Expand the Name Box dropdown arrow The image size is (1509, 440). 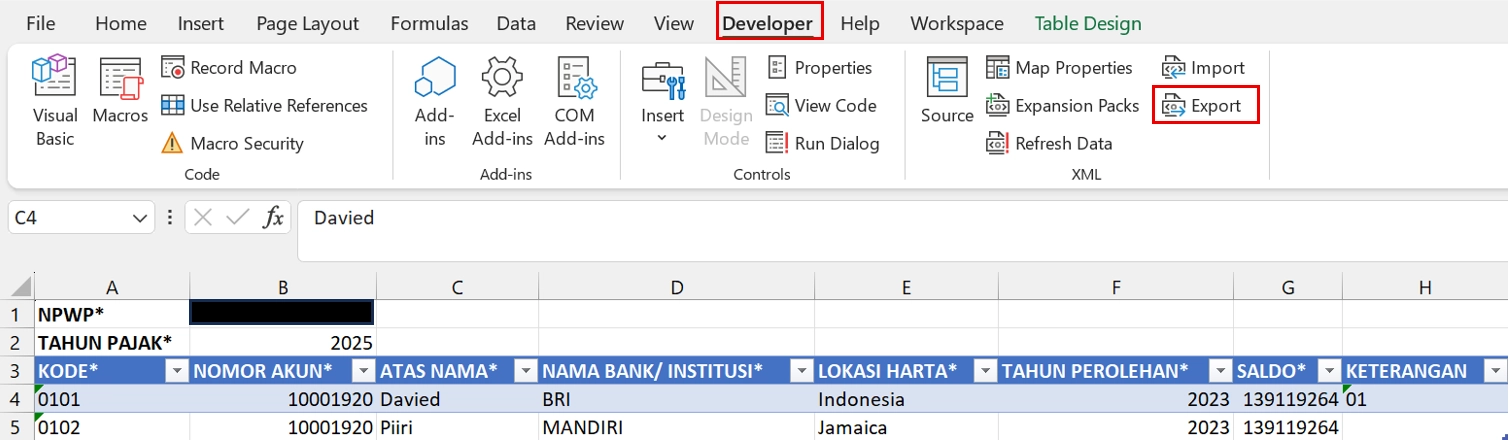(x=139, y=218)
